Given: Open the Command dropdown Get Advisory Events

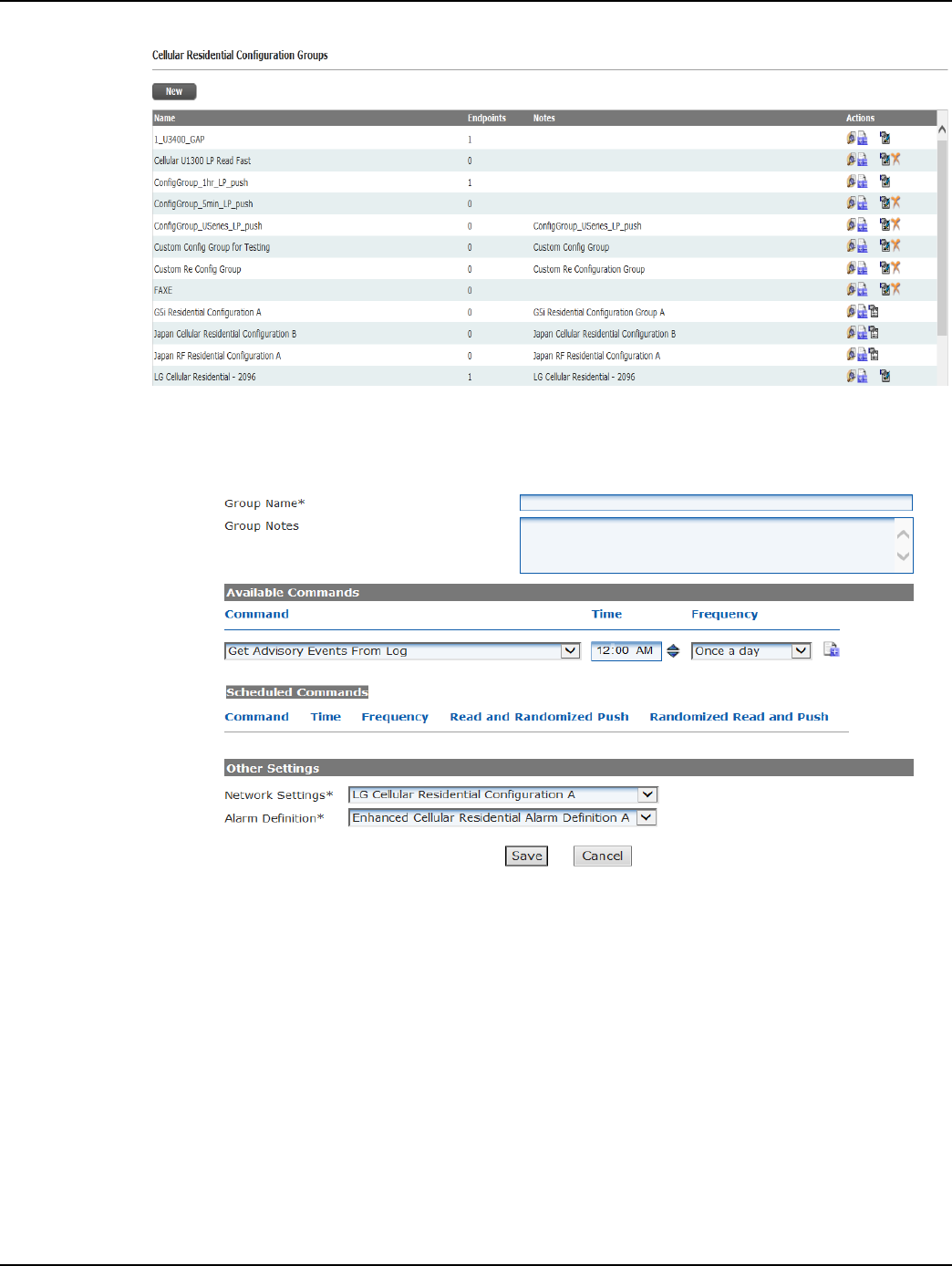Looking at the screenshot, I should click(402, 651).
